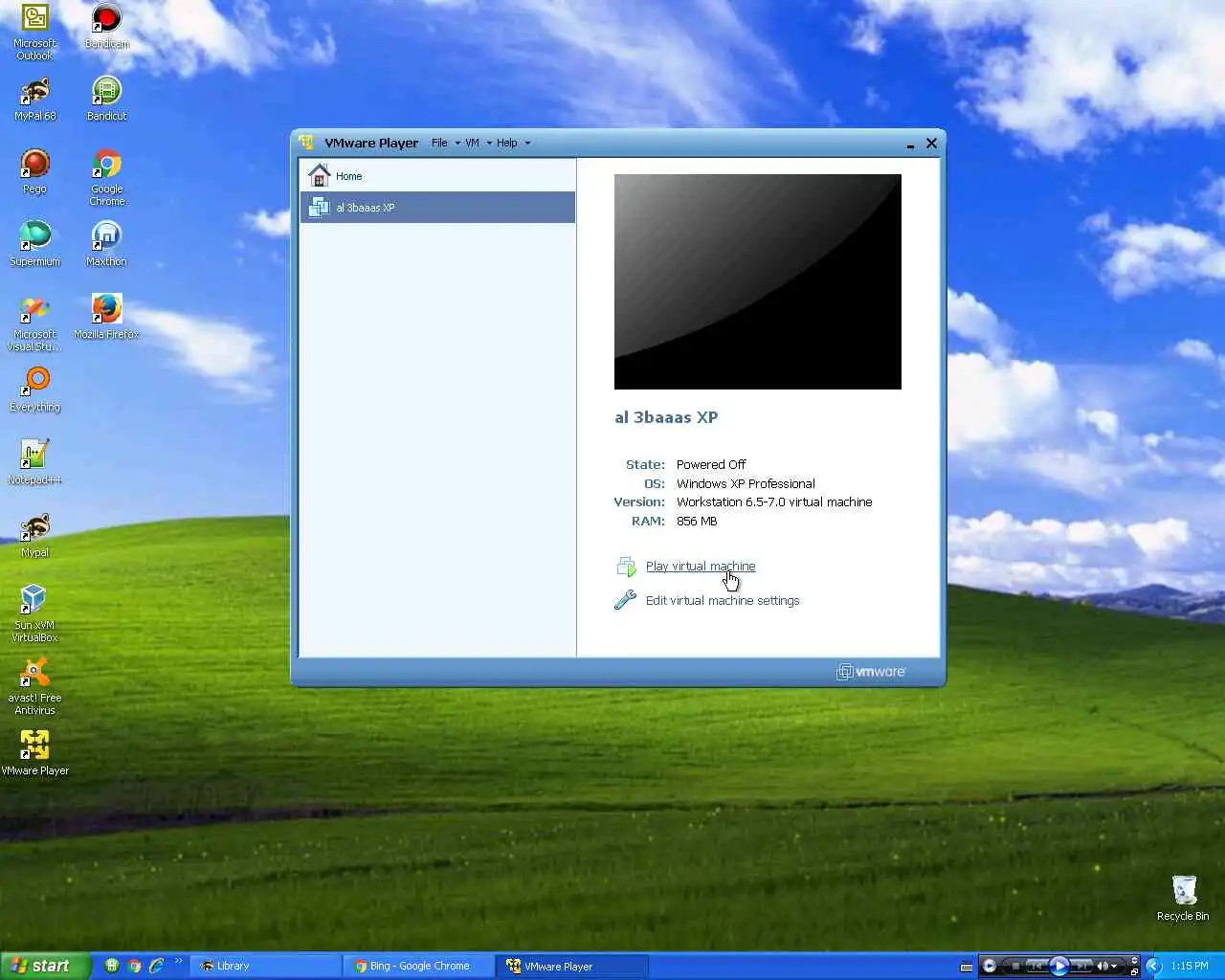Minimize the VMware Player window

[910, 144]
